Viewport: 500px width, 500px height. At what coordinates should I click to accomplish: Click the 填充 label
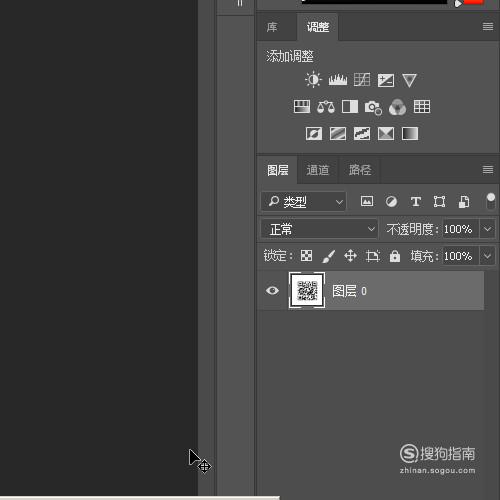pyautogui.click(x=424, y=256)
